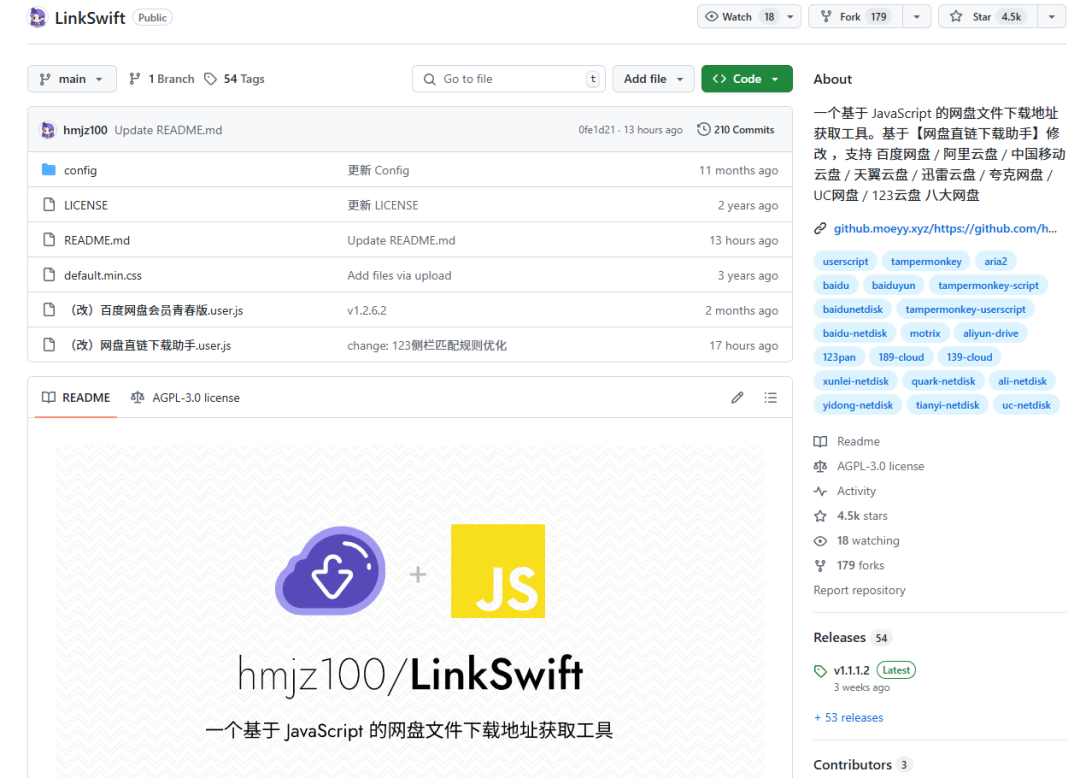Open the 百度网盘会员青春版.user.js file
This screenshot has width=1080, height=778.
coord(154,311)
